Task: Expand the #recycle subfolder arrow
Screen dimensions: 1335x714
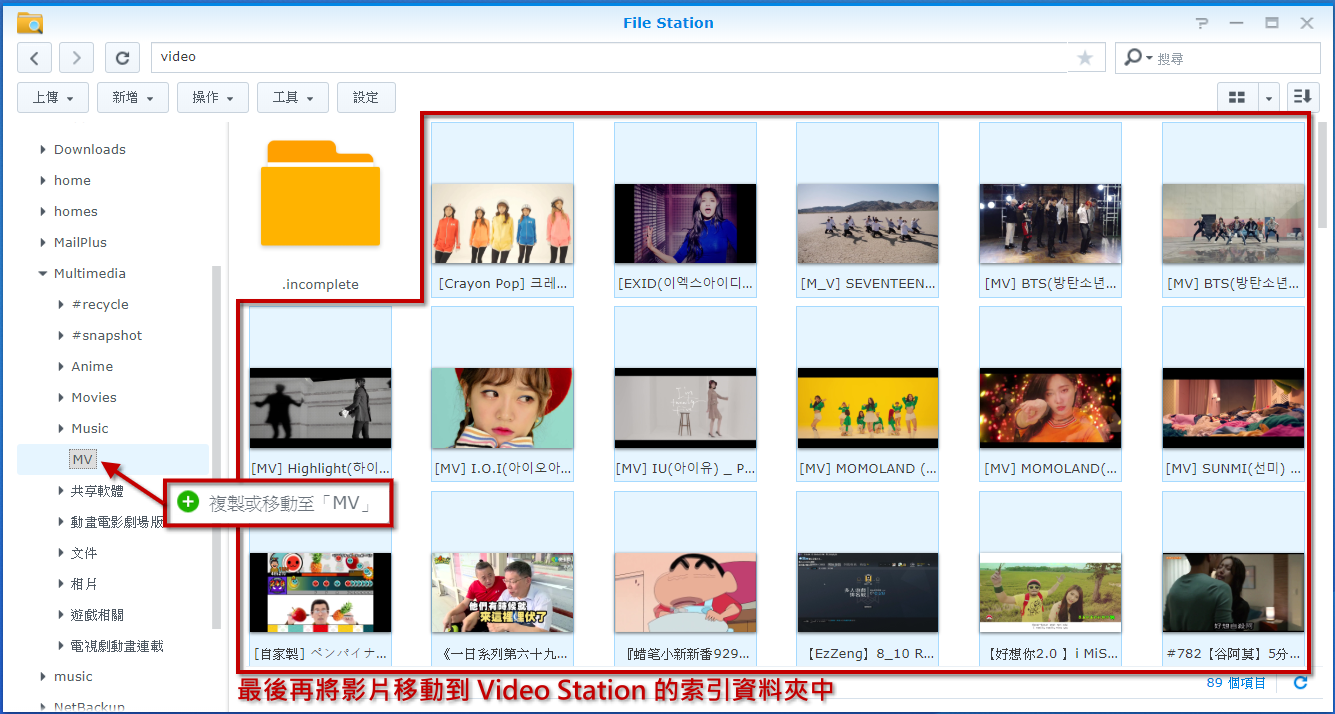Action: click(x=61, y=305)
